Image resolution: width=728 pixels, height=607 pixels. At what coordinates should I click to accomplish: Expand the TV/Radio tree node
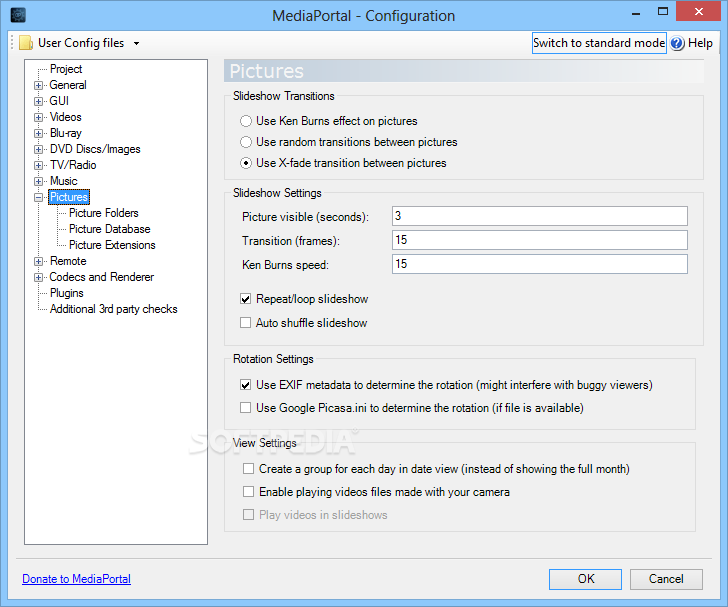click(39, 165)
